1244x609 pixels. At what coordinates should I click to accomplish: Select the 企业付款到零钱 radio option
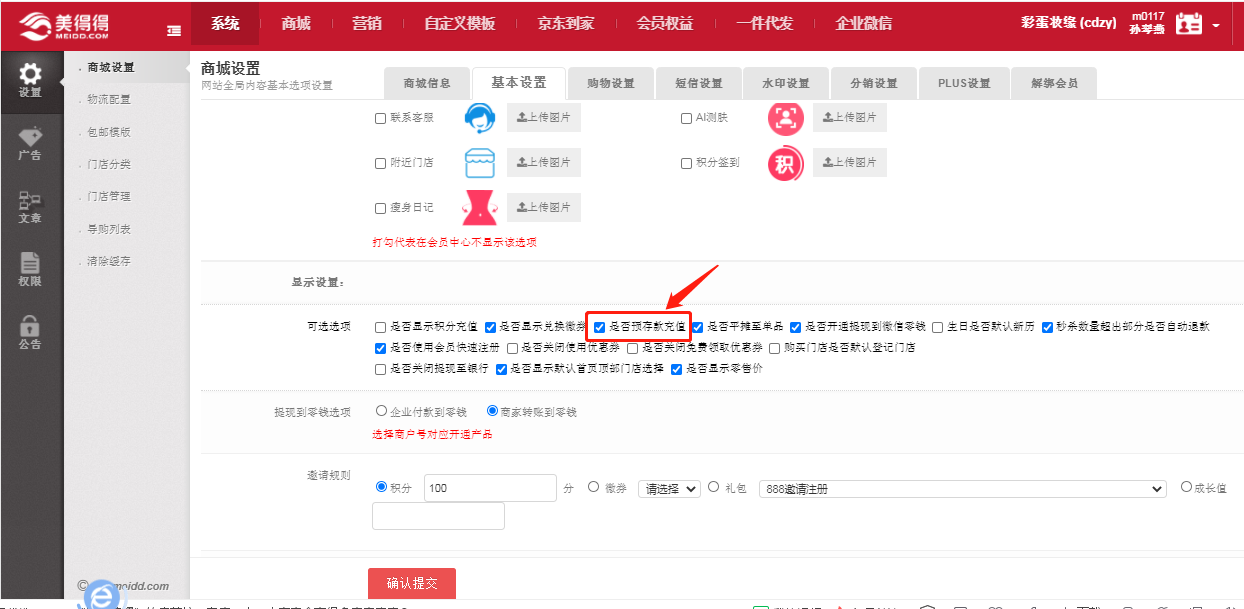click(381, 411)
